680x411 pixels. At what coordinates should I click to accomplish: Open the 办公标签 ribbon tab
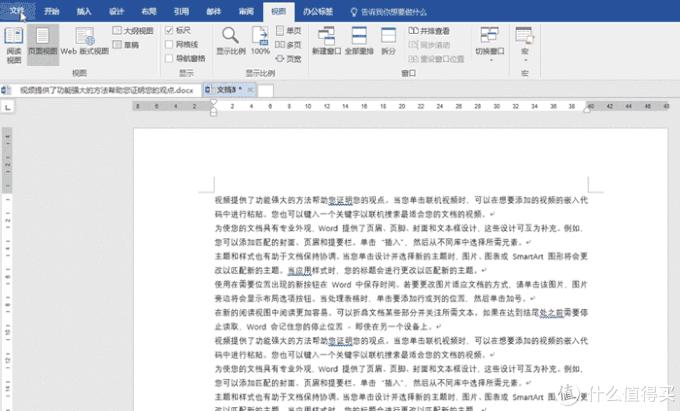click(318, 12)
